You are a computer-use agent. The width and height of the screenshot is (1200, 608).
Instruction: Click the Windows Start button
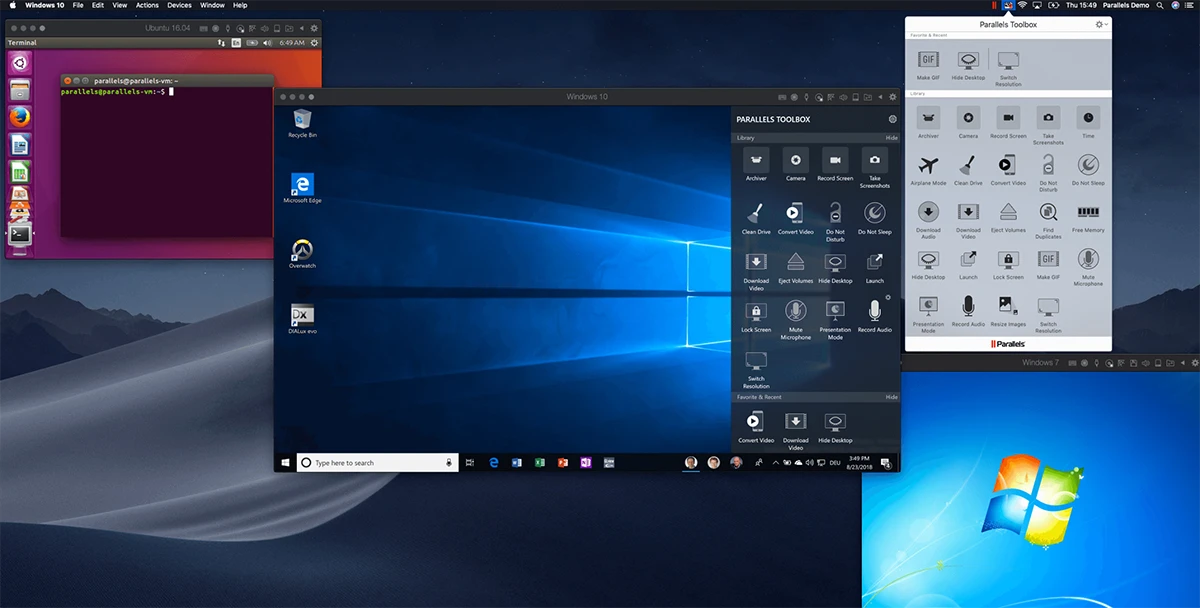pyautogui.click(x=286, y=462)
